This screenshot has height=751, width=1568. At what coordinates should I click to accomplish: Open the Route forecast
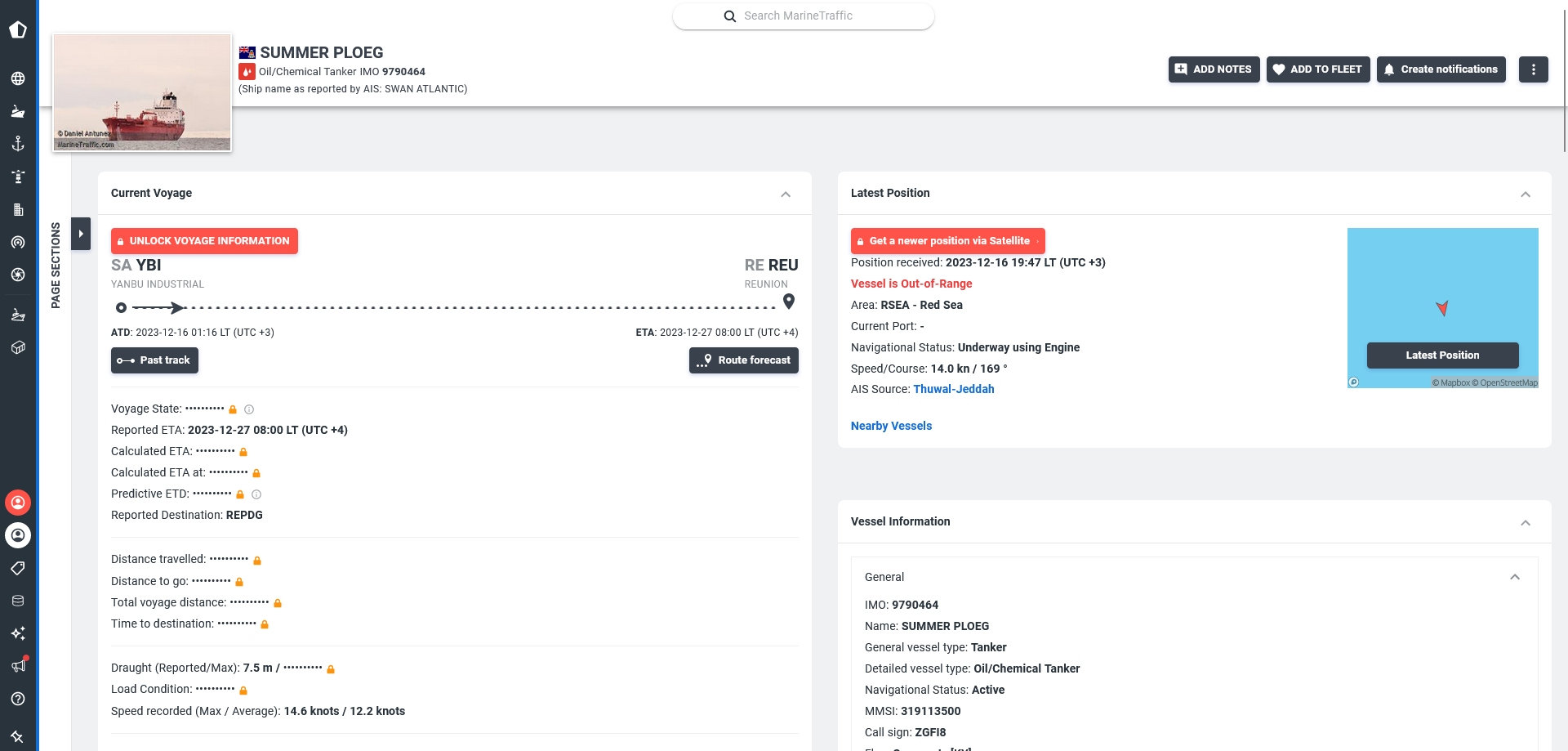point(744,360)
